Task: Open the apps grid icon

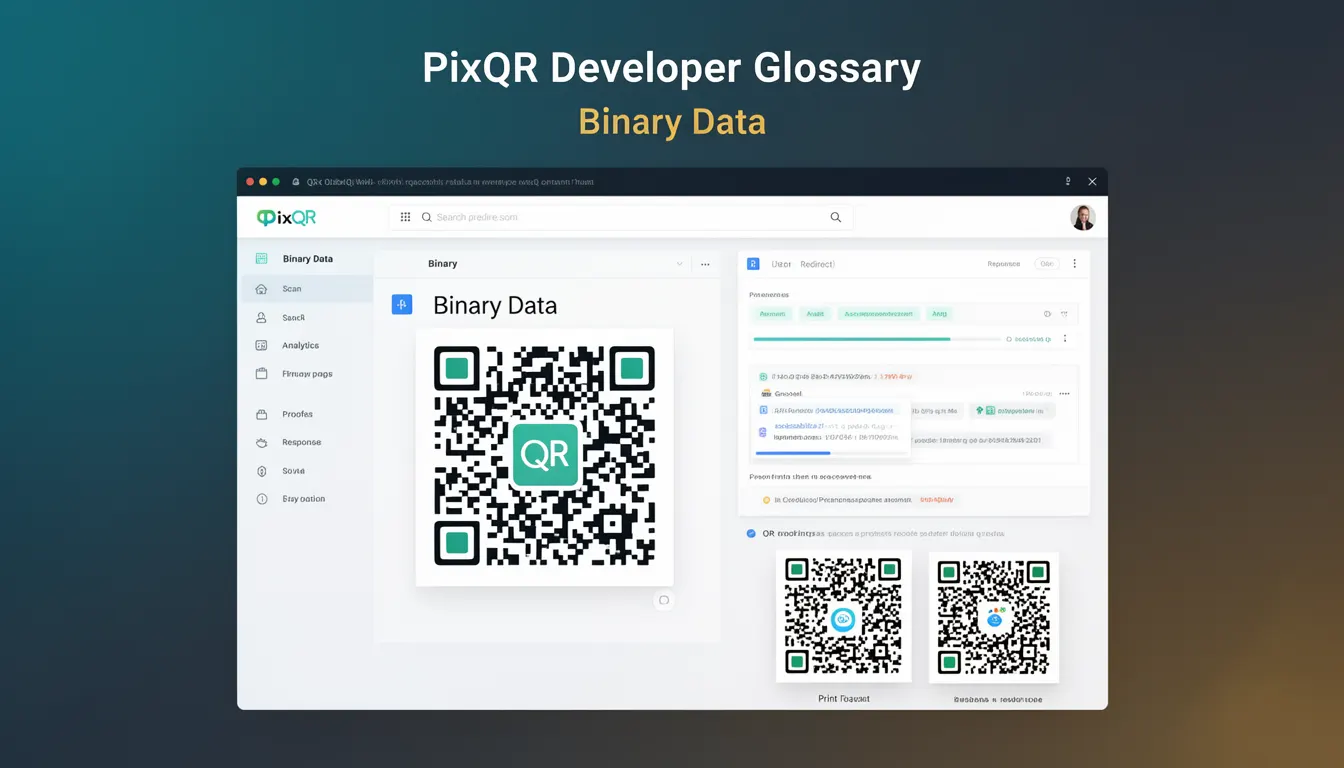Action: click(x=405, y=217)
